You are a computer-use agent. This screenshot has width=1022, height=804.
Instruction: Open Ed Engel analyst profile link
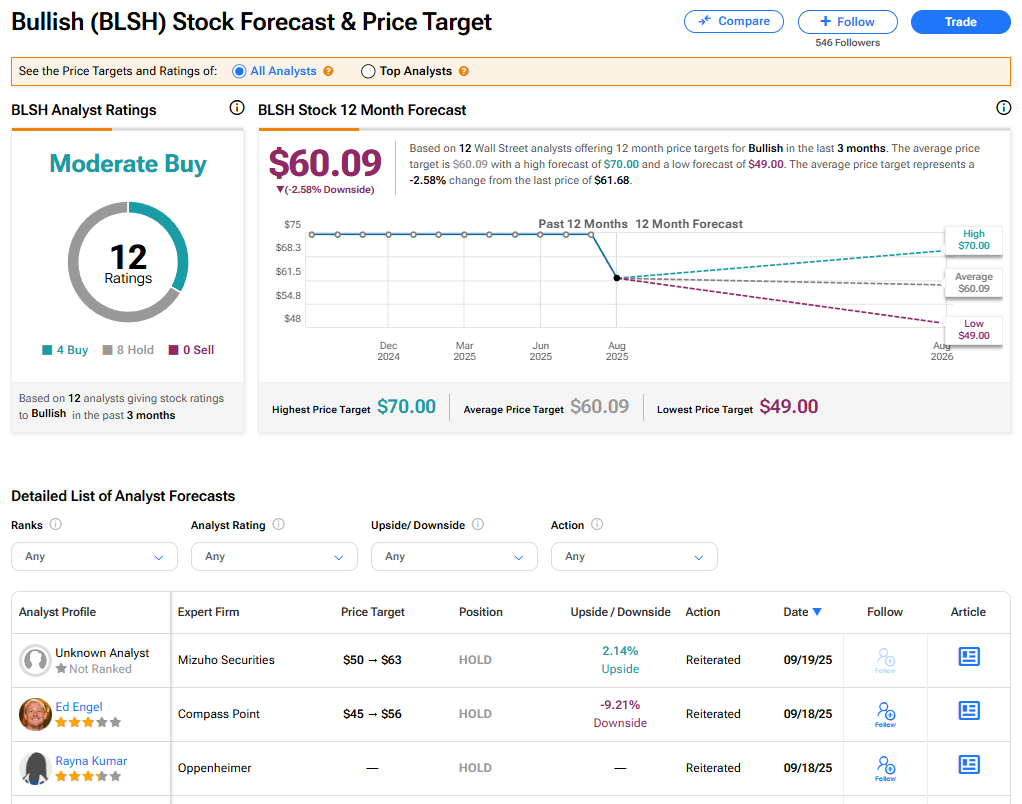[79, 707]
